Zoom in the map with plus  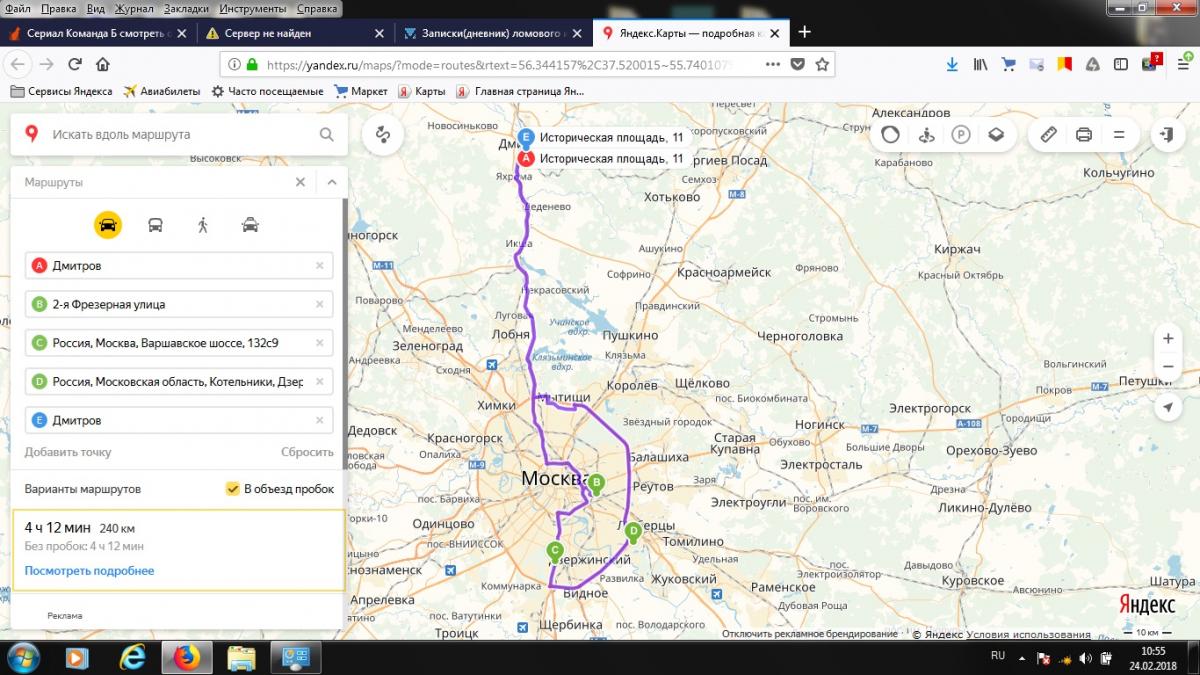pos(1167,339)
